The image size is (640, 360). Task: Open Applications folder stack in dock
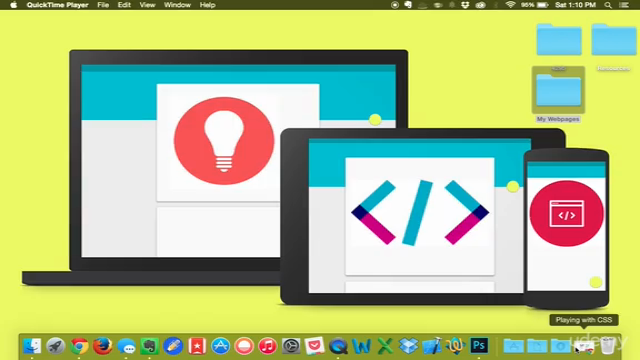tap(513, 346)
